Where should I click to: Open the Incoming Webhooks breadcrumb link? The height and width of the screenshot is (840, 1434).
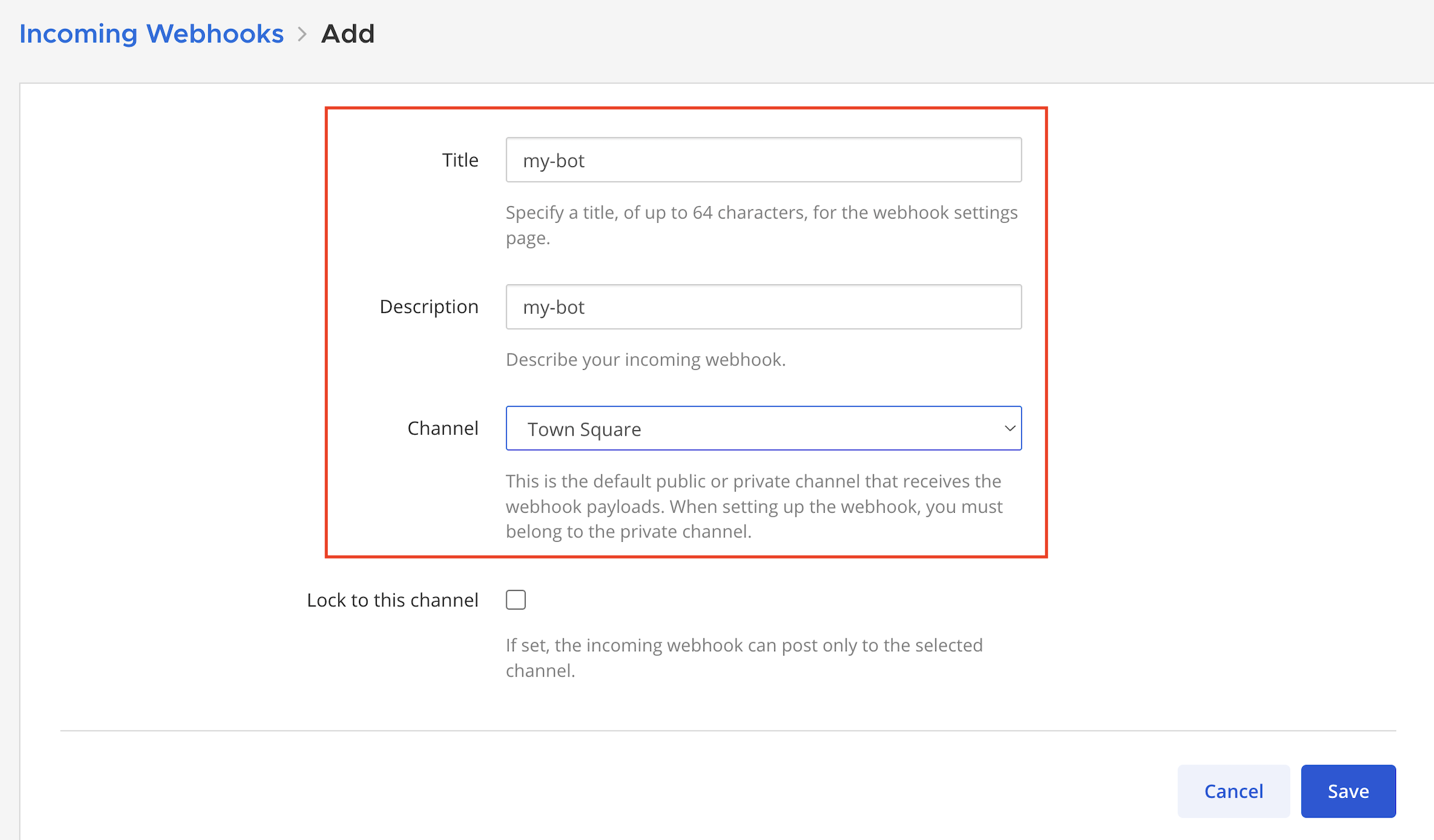pyautogui.click(x=151, y=33)
